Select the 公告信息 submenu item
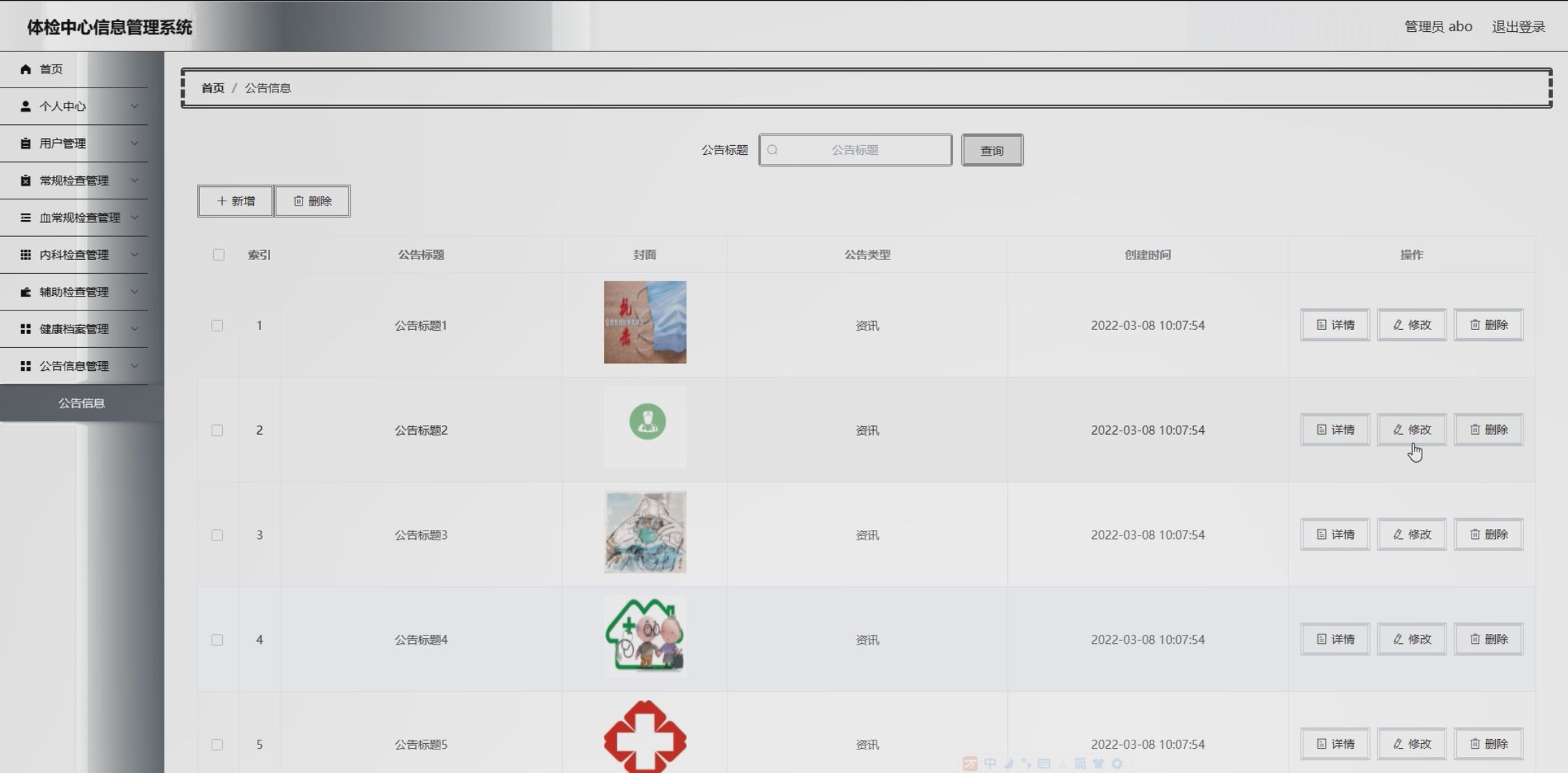This screenshot has width=1568, height=773. (x=82, y=404)
